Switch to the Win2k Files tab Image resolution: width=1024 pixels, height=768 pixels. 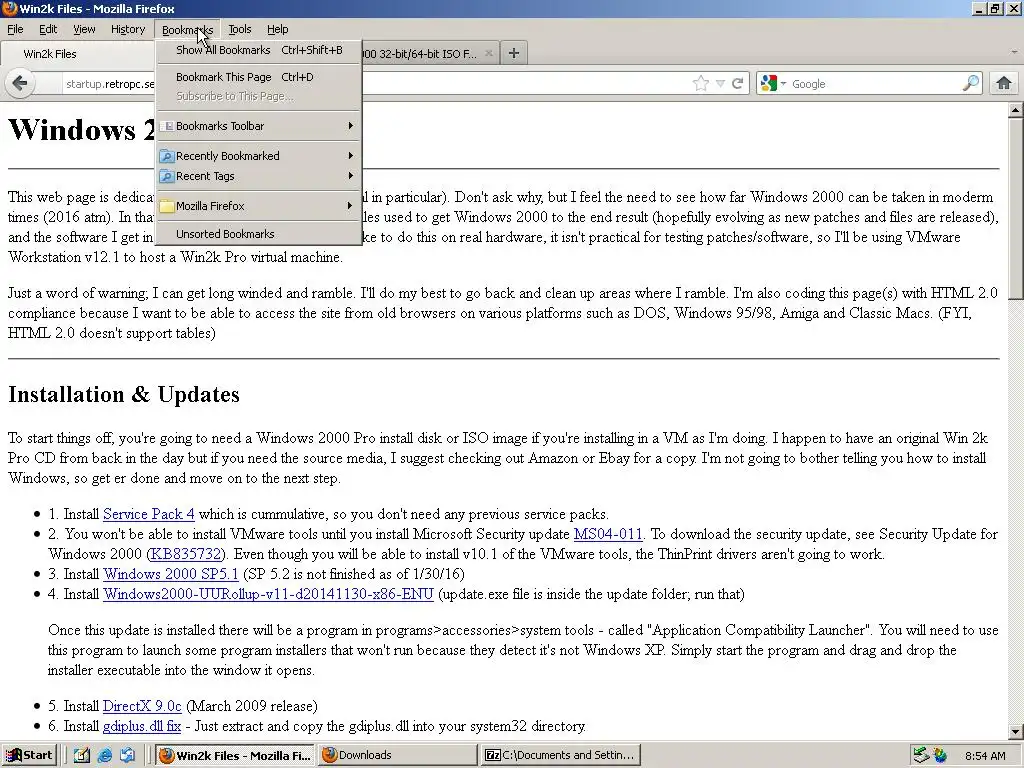click(78, 54)
